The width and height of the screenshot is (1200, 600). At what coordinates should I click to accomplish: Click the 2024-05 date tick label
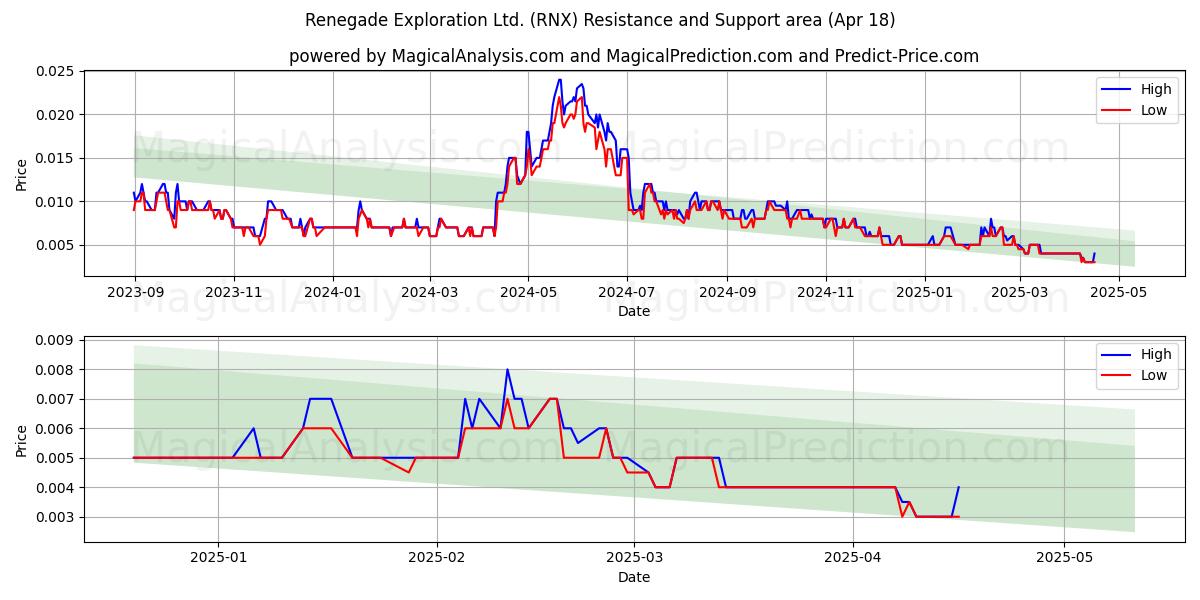tap(528, 292)
